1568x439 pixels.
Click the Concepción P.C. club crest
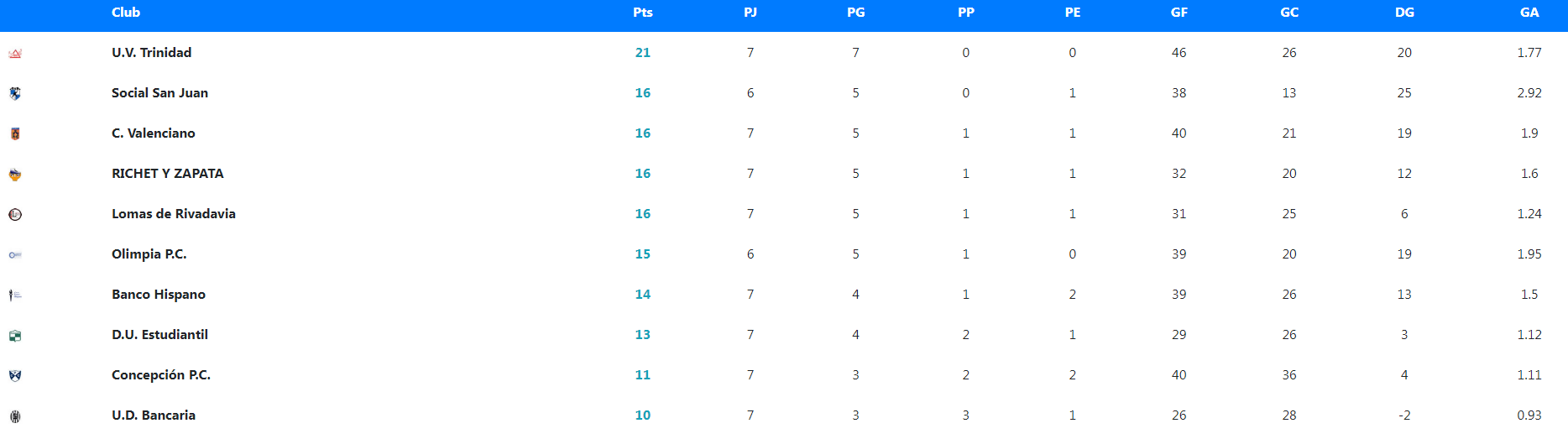click(x=15, y=375)
